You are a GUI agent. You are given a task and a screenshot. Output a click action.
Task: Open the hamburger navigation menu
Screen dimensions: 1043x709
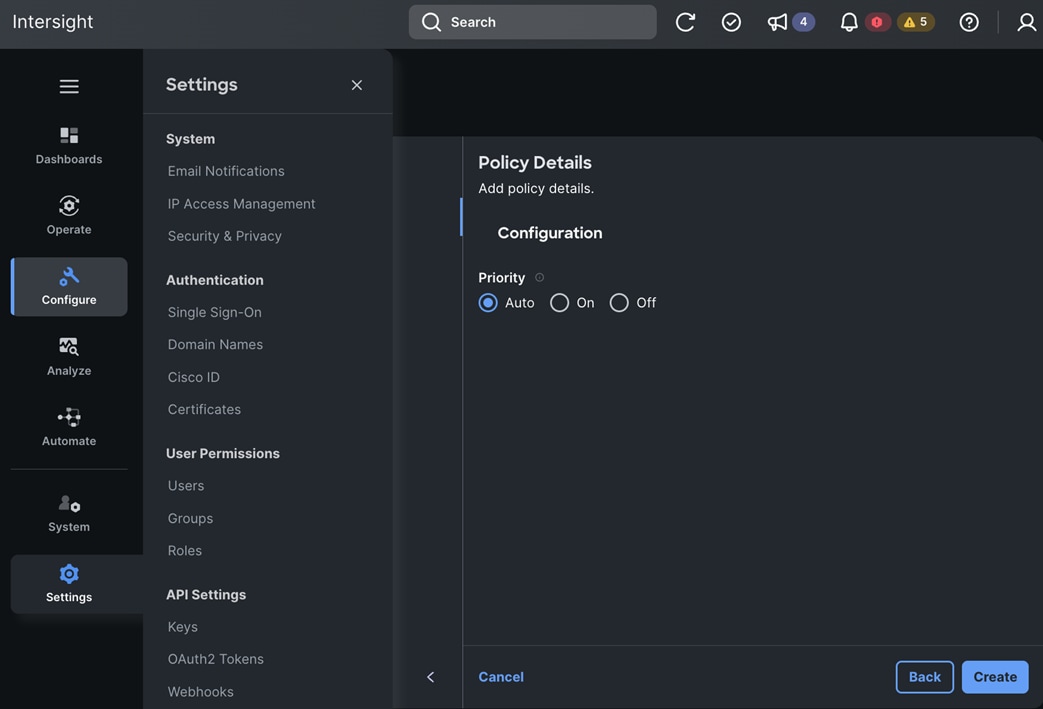tap(69, 86)
